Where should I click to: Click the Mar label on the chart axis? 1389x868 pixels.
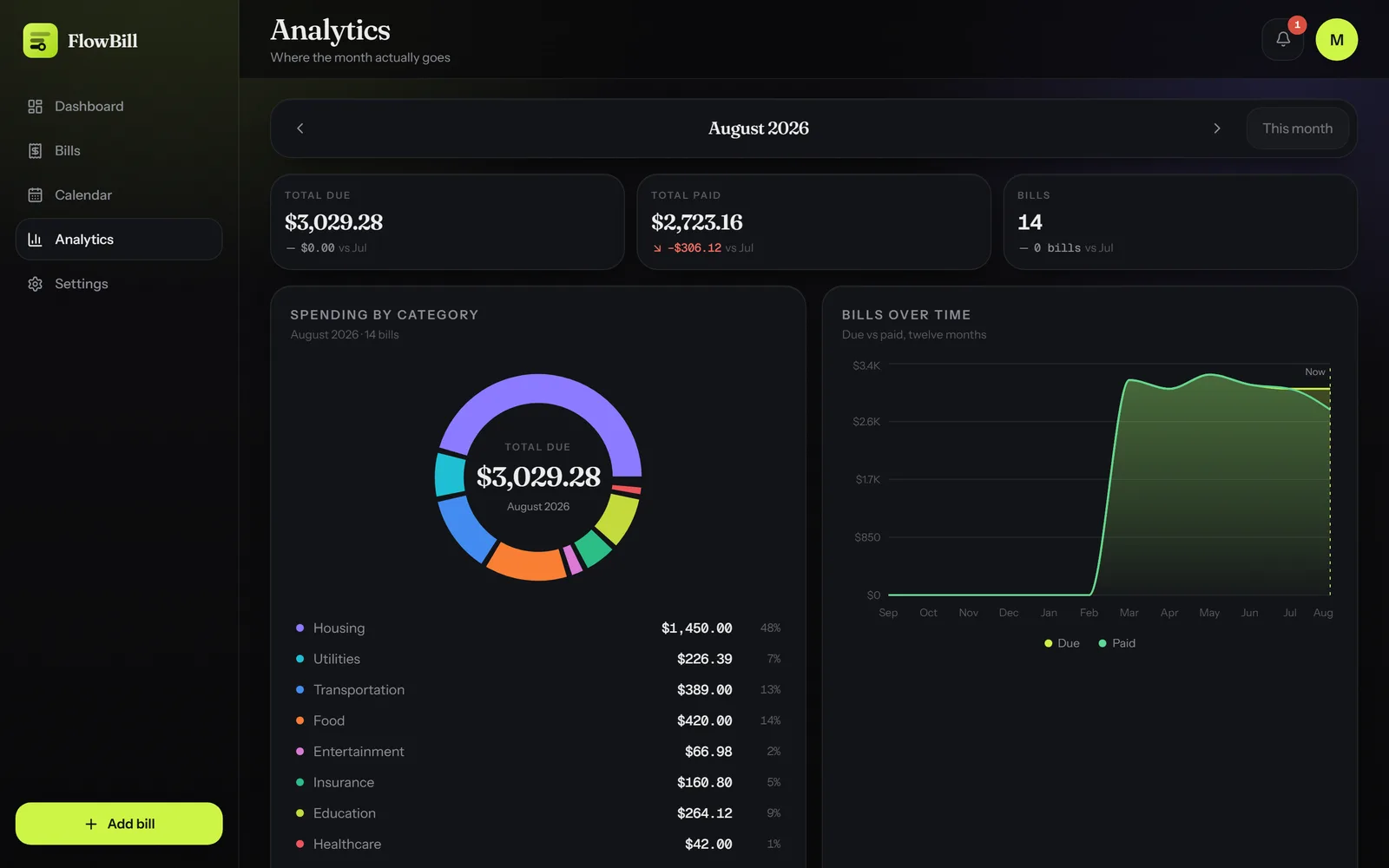(1129, 613)
